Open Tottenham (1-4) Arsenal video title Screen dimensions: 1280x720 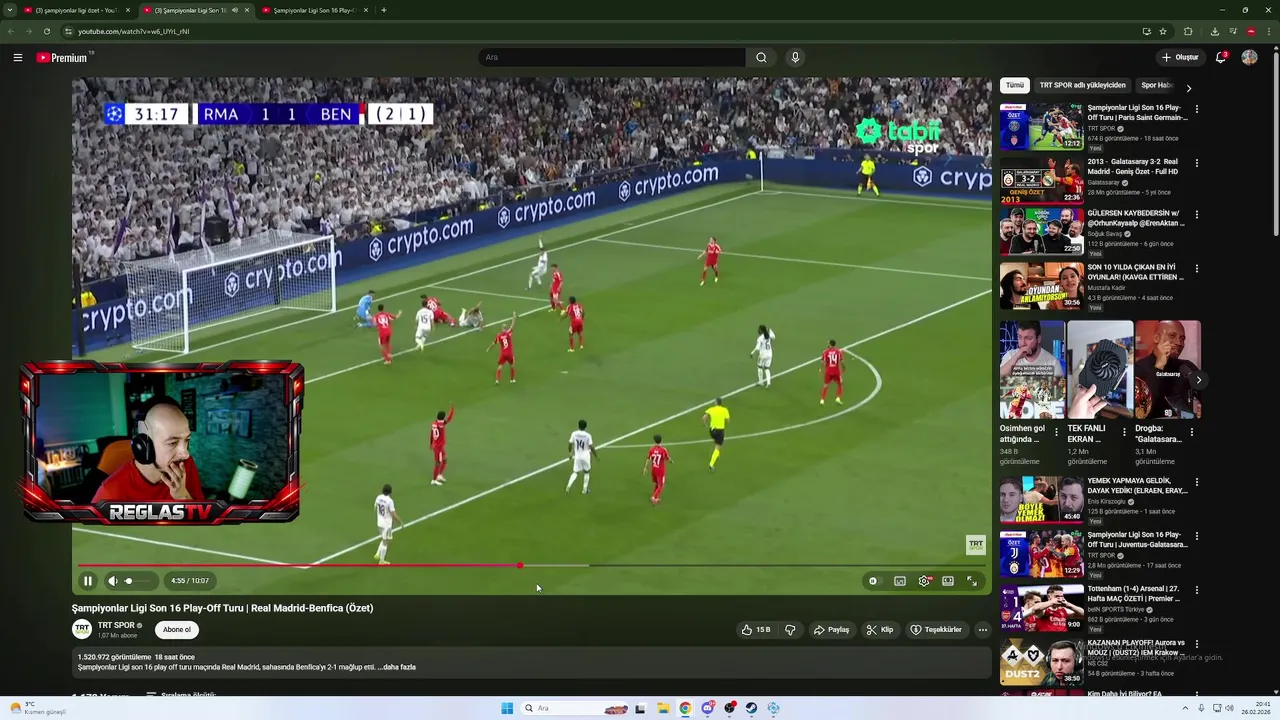click(1137, 594)
